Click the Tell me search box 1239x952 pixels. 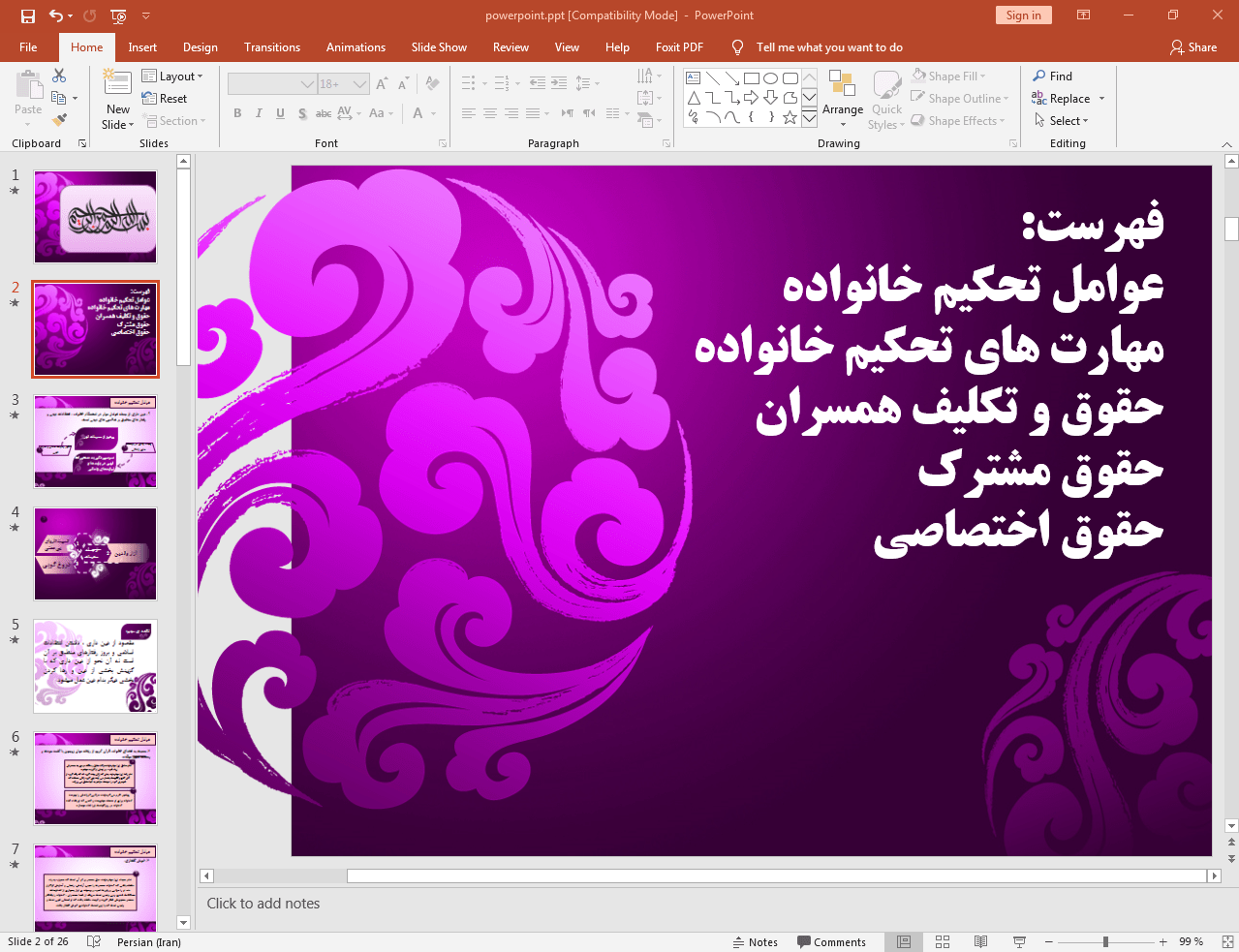[x=829, y=46]
